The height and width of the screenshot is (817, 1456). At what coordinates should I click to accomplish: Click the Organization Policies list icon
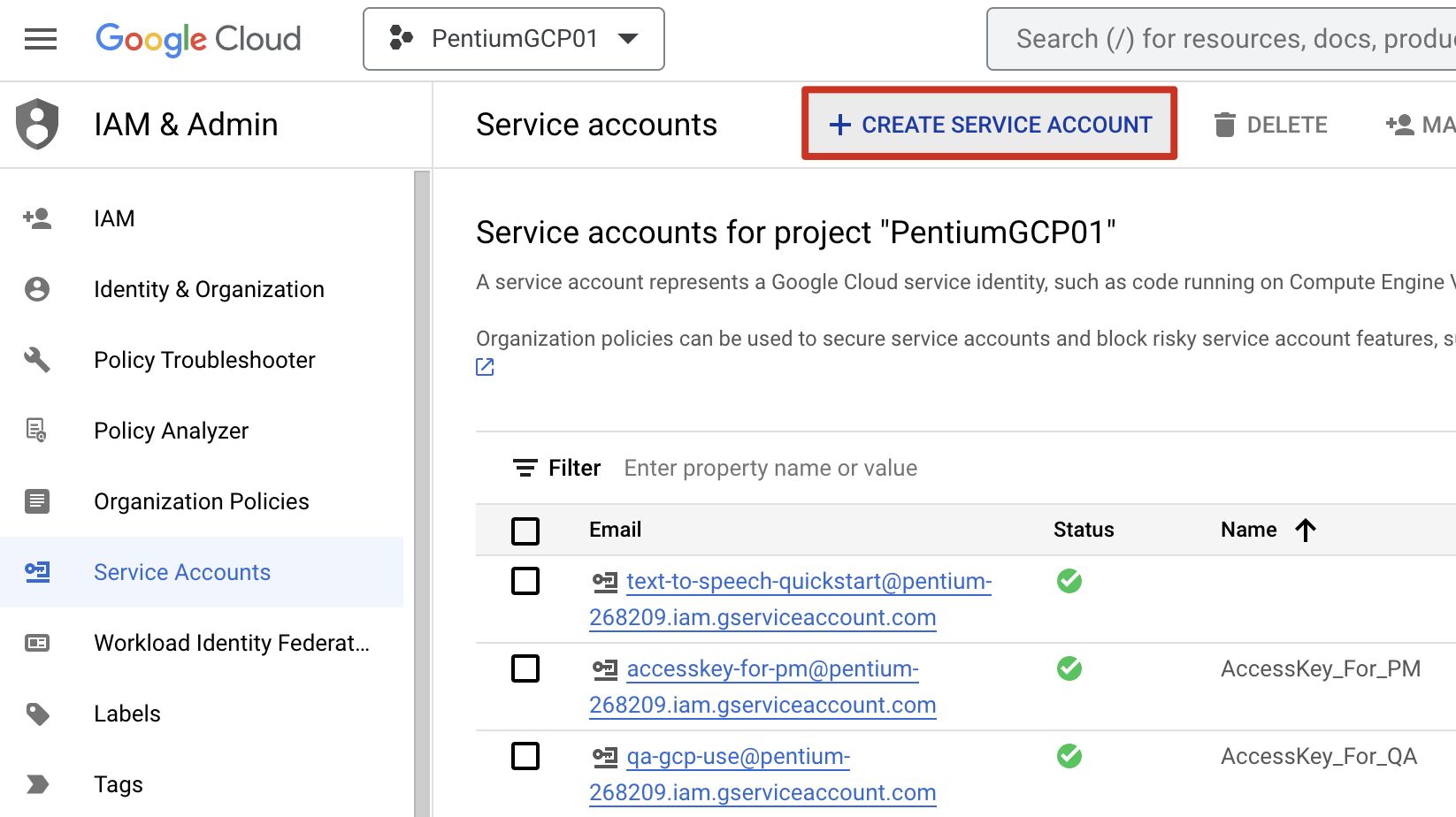(x=37, y=501)
